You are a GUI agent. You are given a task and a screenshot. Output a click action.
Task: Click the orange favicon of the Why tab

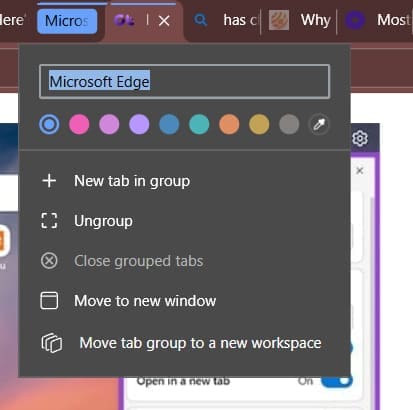point(279,20)
